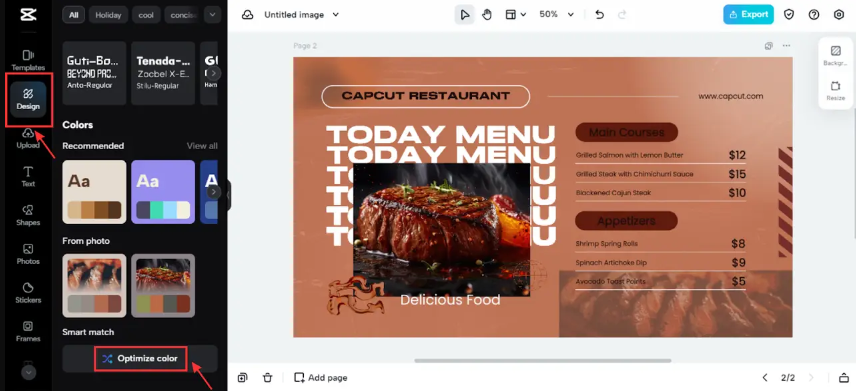Viewport: 856px width, 391px height.
Task: Open the layout view dropdown
Action: [515, 15]
